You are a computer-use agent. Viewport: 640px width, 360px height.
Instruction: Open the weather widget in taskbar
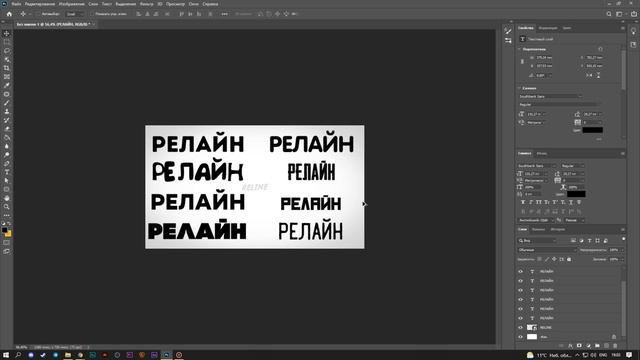pos(549,355)
